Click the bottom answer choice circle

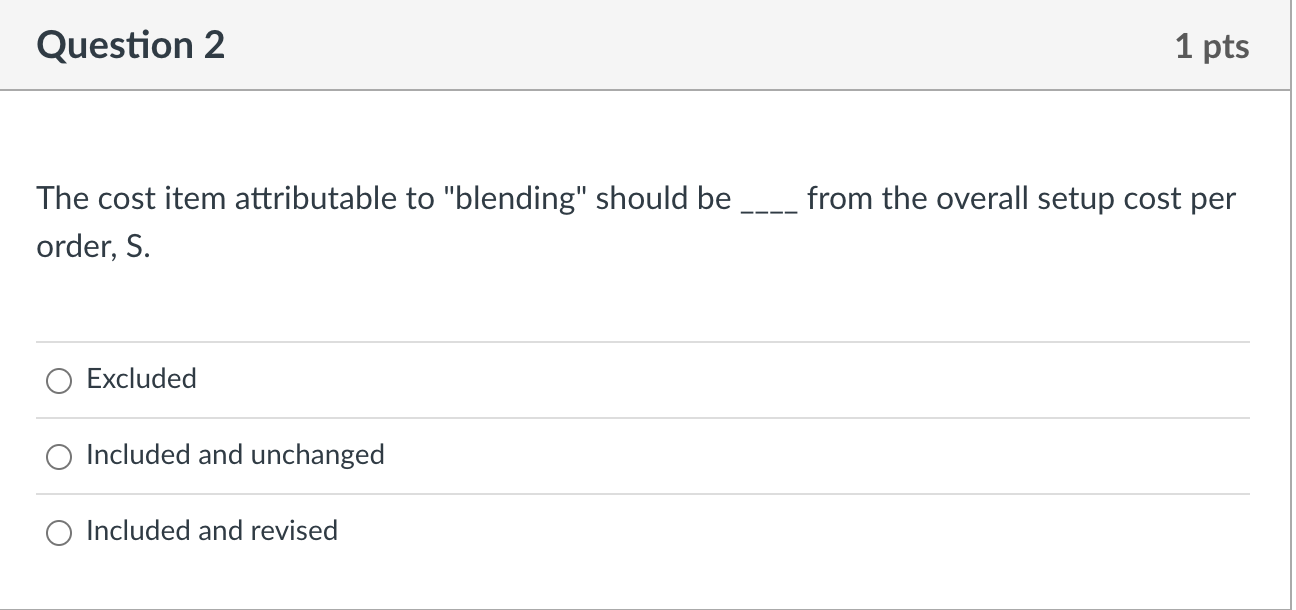[58, 531]
